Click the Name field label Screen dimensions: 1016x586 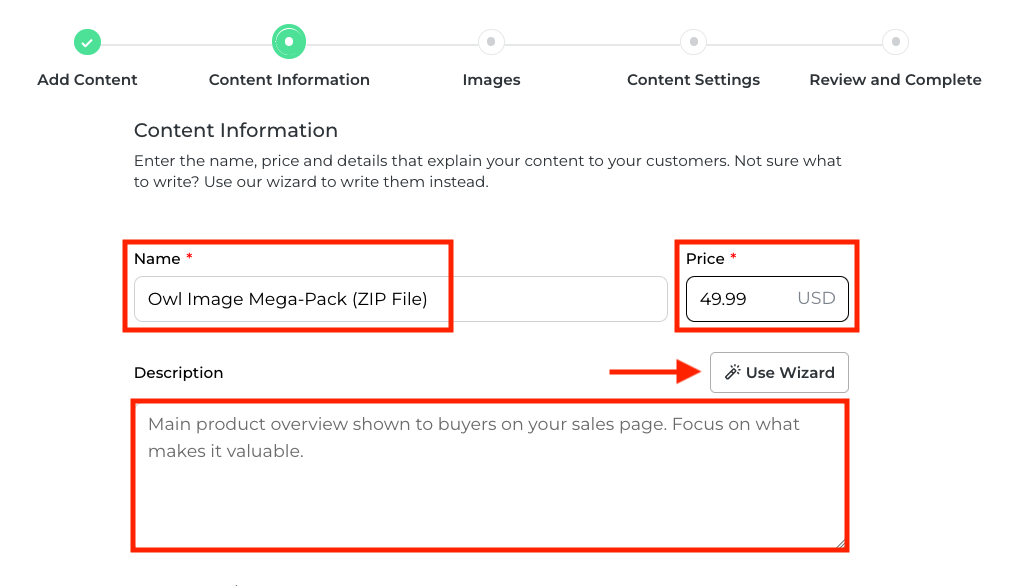click(x=157, y=259)
